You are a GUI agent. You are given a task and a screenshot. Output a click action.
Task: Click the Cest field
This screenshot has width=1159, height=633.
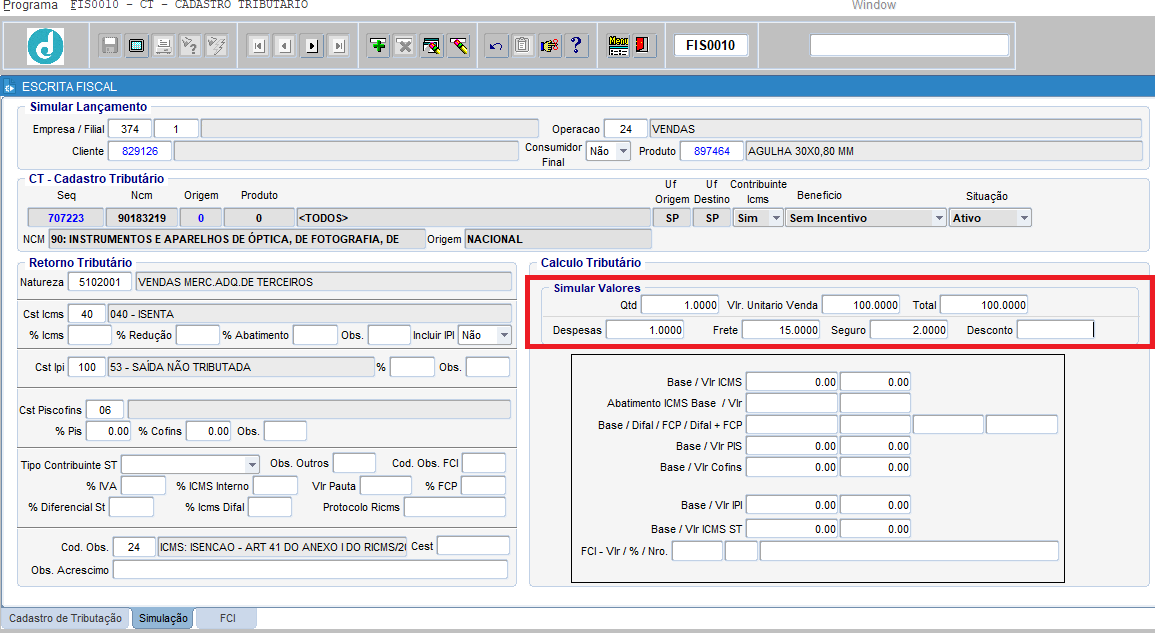pos(473,546)
